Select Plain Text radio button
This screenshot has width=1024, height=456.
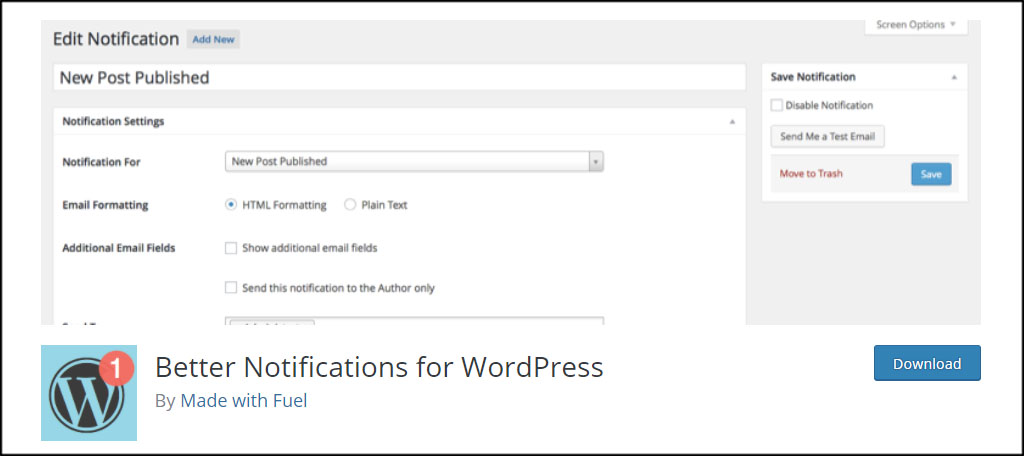(350, 204)
